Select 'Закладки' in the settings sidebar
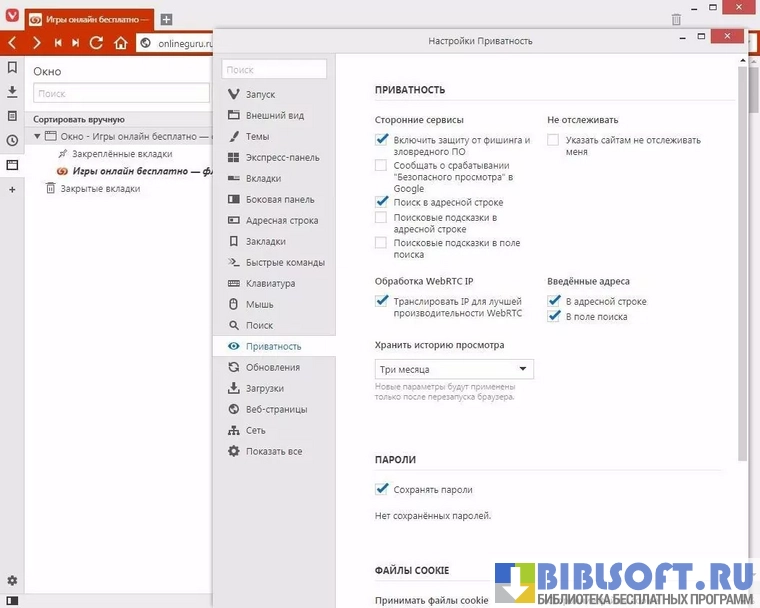 pyautogui.click(x=266, y=241)
